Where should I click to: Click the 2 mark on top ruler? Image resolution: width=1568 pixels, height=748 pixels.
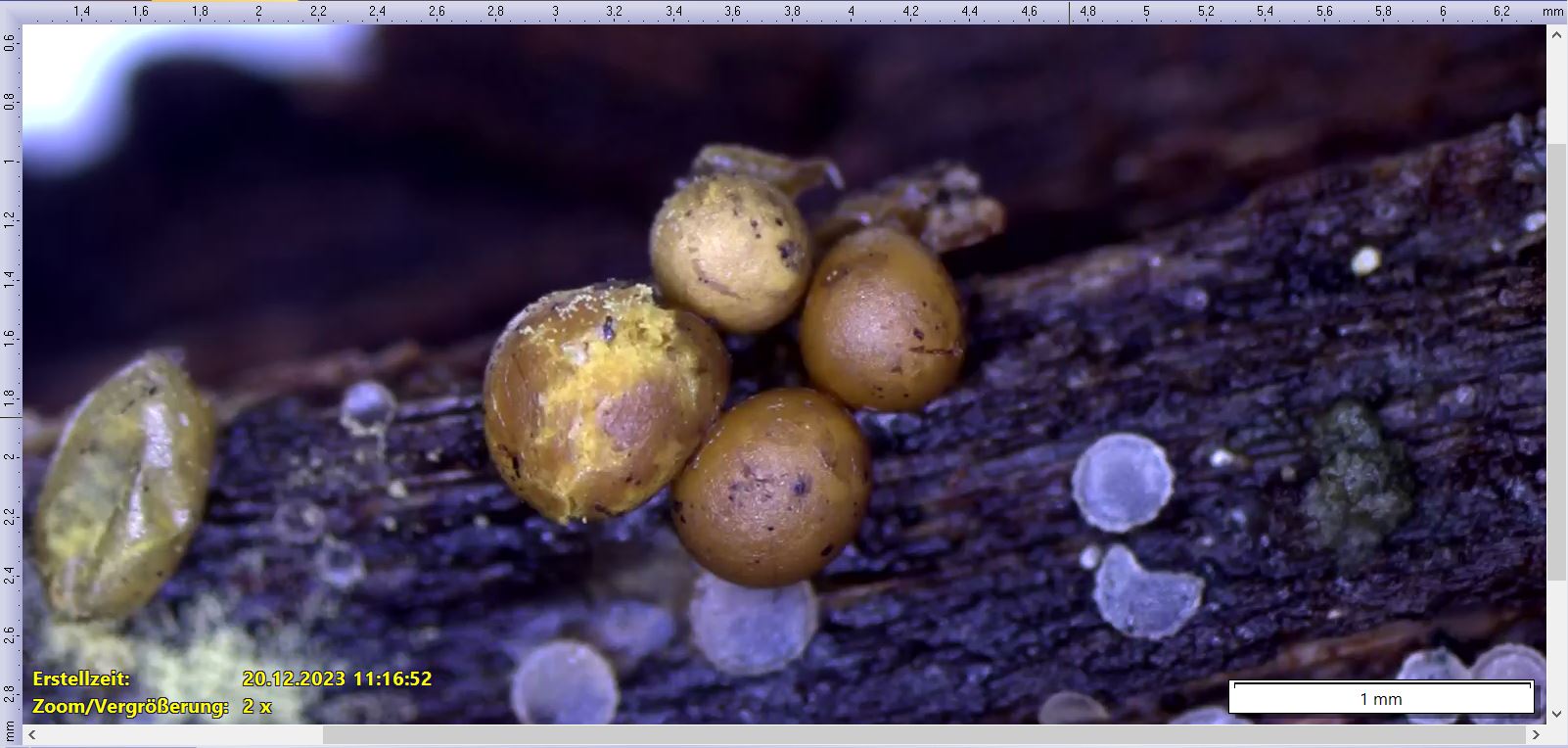pyautogui.click(x=258, y=12)
